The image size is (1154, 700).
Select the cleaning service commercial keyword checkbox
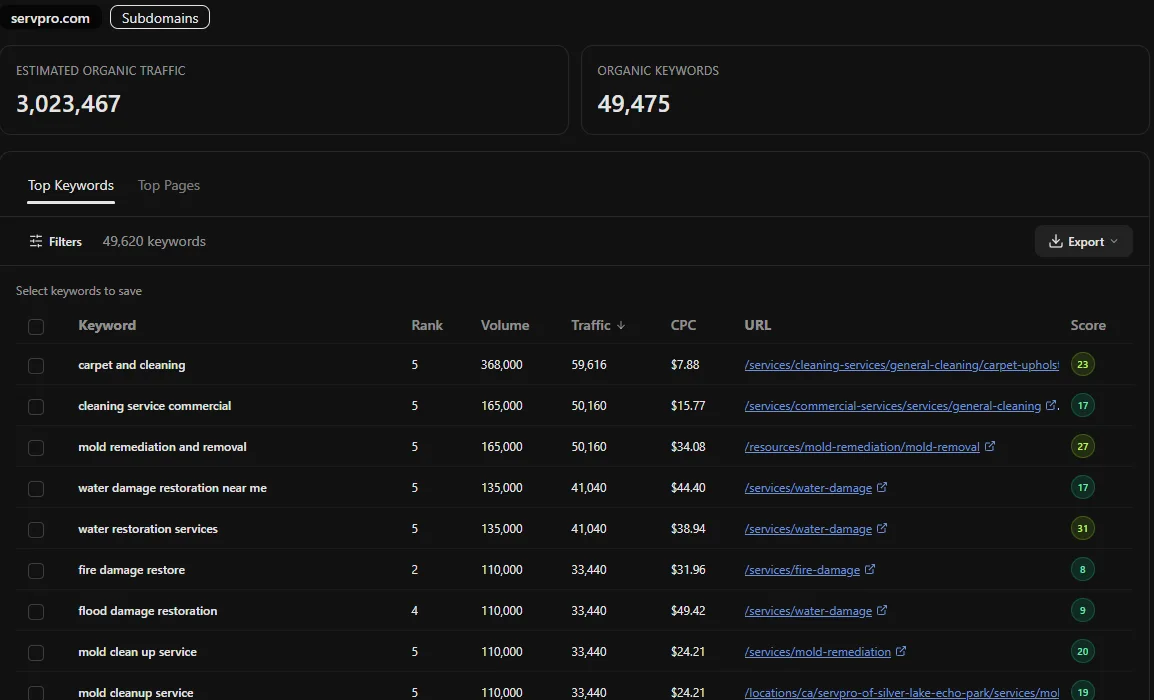(36, 407)
